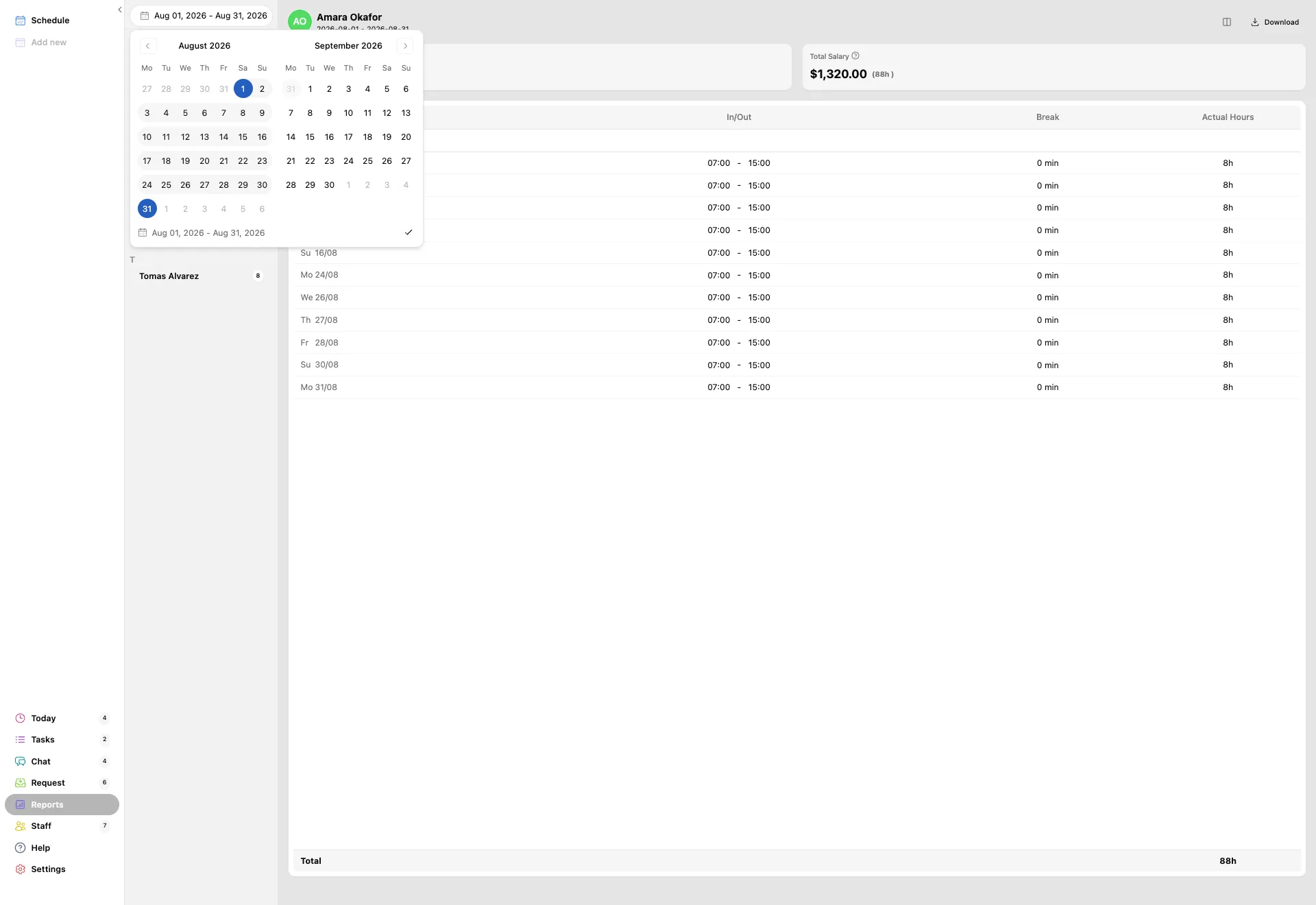Click the We 26/08 shift row
The image size is (1316, 905).
coord(796,298)
